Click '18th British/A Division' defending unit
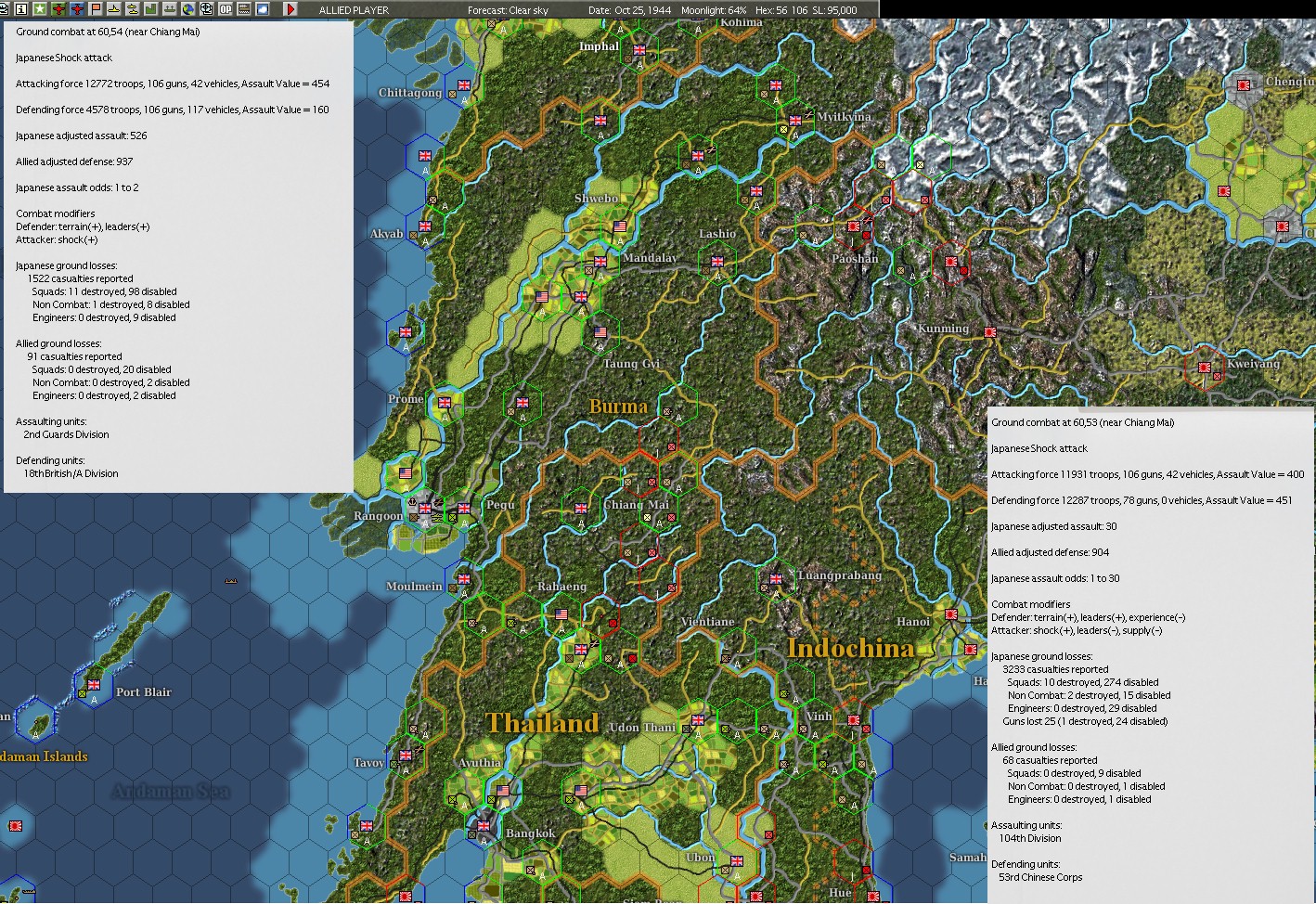Screen dimensions: 1316x904 [71, 473]
